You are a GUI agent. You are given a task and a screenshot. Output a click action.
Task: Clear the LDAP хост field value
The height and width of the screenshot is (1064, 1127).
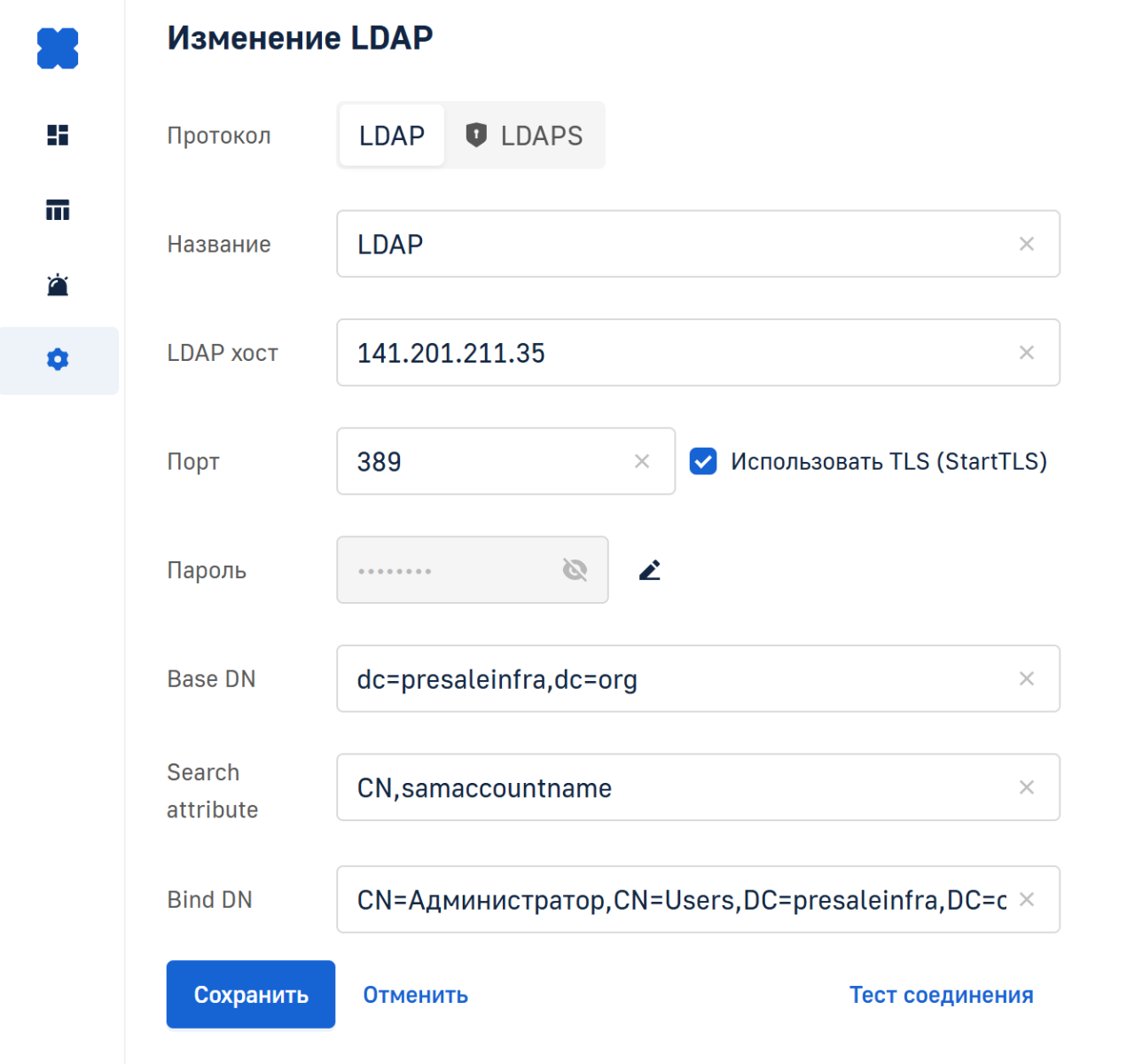click(1027, 353)
